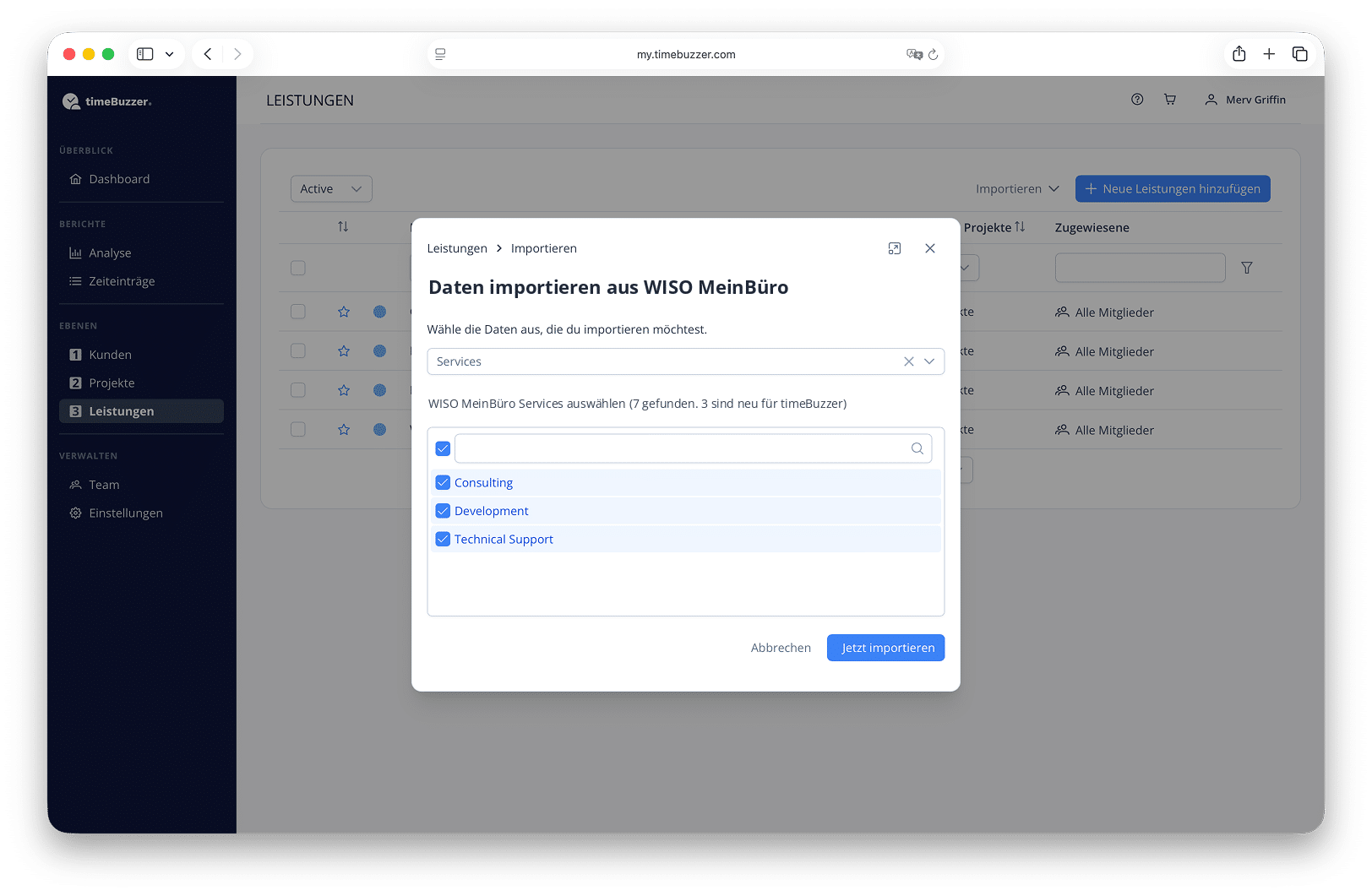Clear the Services selection with the X
Screen dimensions: 1372x896
[909, 361]
